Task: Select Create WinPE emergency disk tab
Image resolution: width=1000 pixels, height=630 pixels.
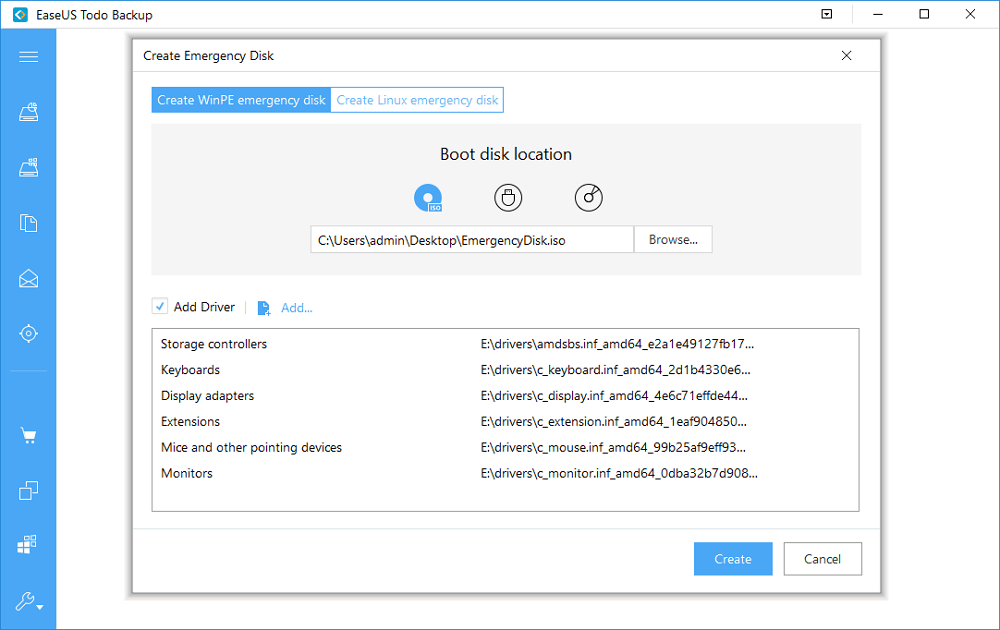Action: 241,100
